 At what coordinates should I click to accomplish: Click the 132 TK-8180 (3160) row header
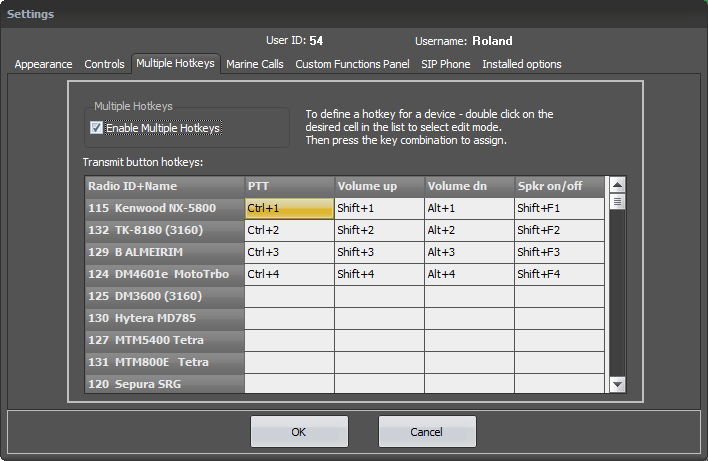(165, 230)
